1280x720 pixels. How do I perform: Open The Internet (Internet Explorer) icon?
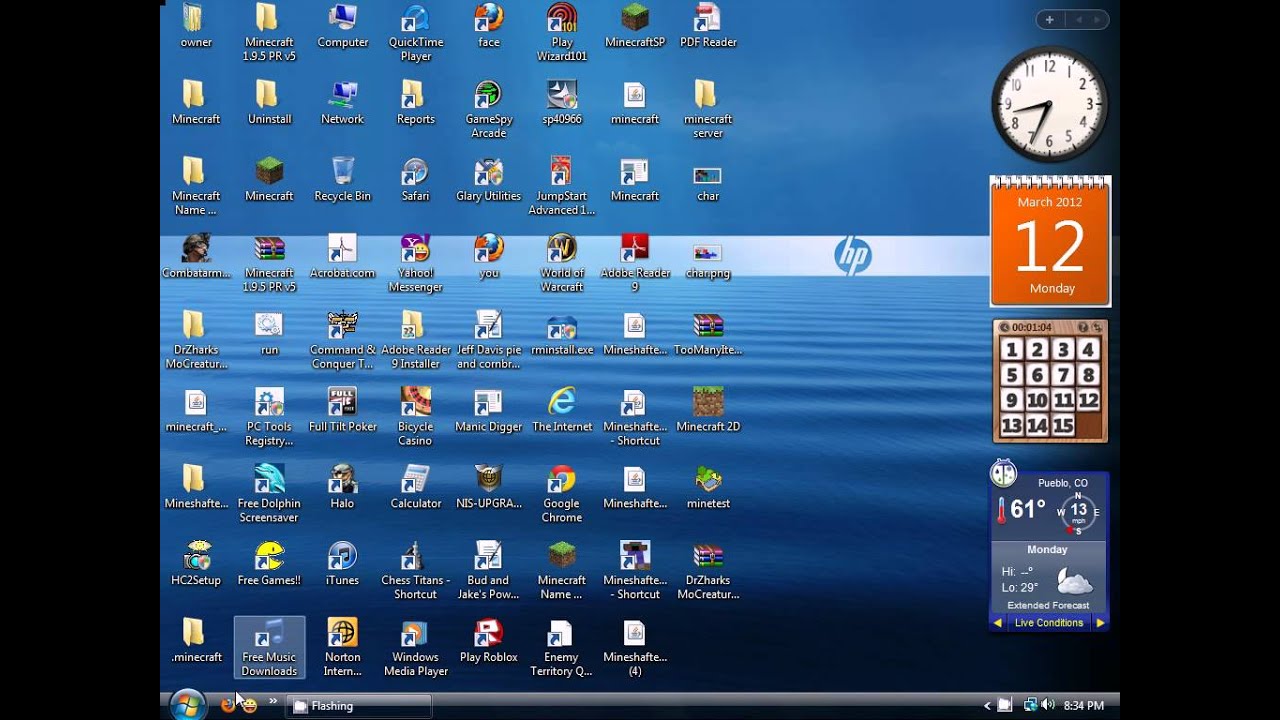click(x=562, y=411)
